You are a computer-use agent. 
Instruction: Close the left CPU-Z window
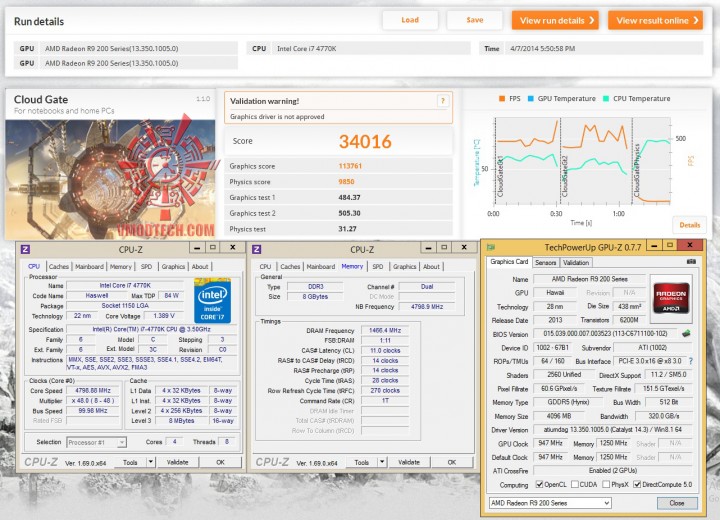(233, 247)
